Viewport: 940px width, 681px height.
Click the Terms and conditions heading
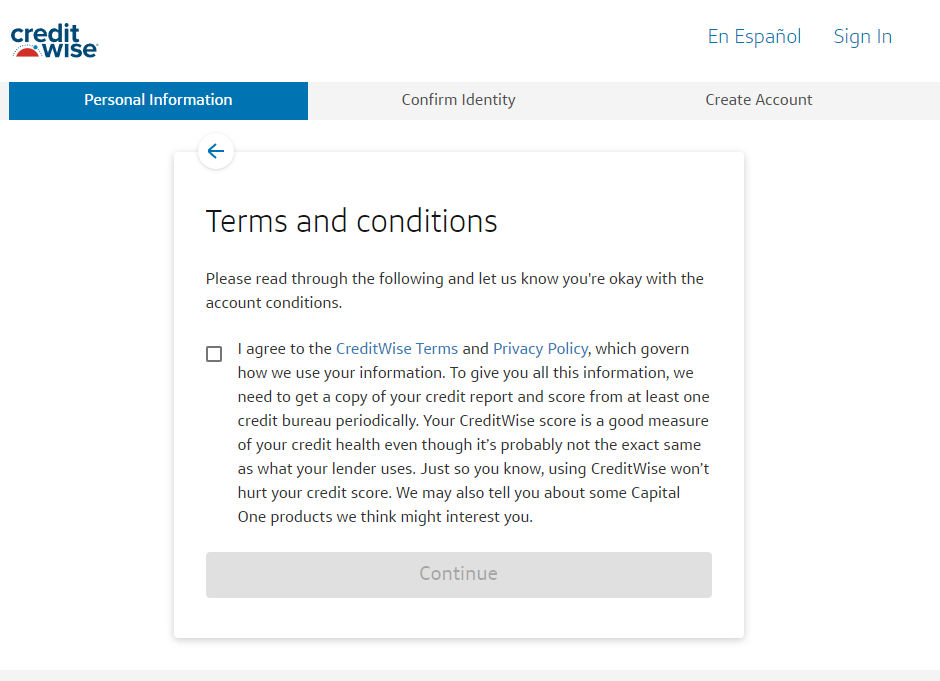pyautogui.click(x=351, y=221)
